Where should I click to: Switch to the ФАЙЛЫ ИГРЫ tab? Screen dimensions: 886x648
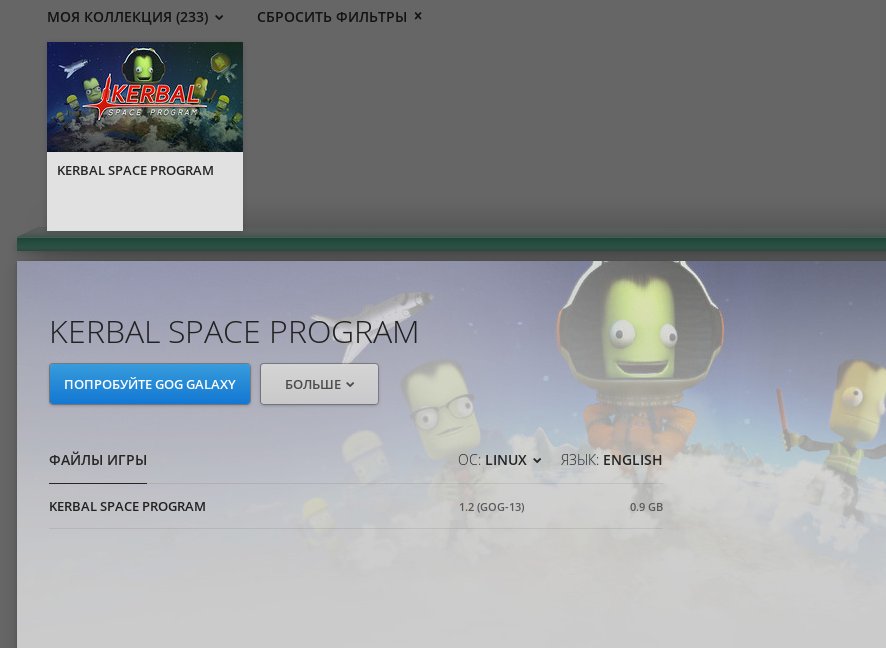[x=98, y=460]
